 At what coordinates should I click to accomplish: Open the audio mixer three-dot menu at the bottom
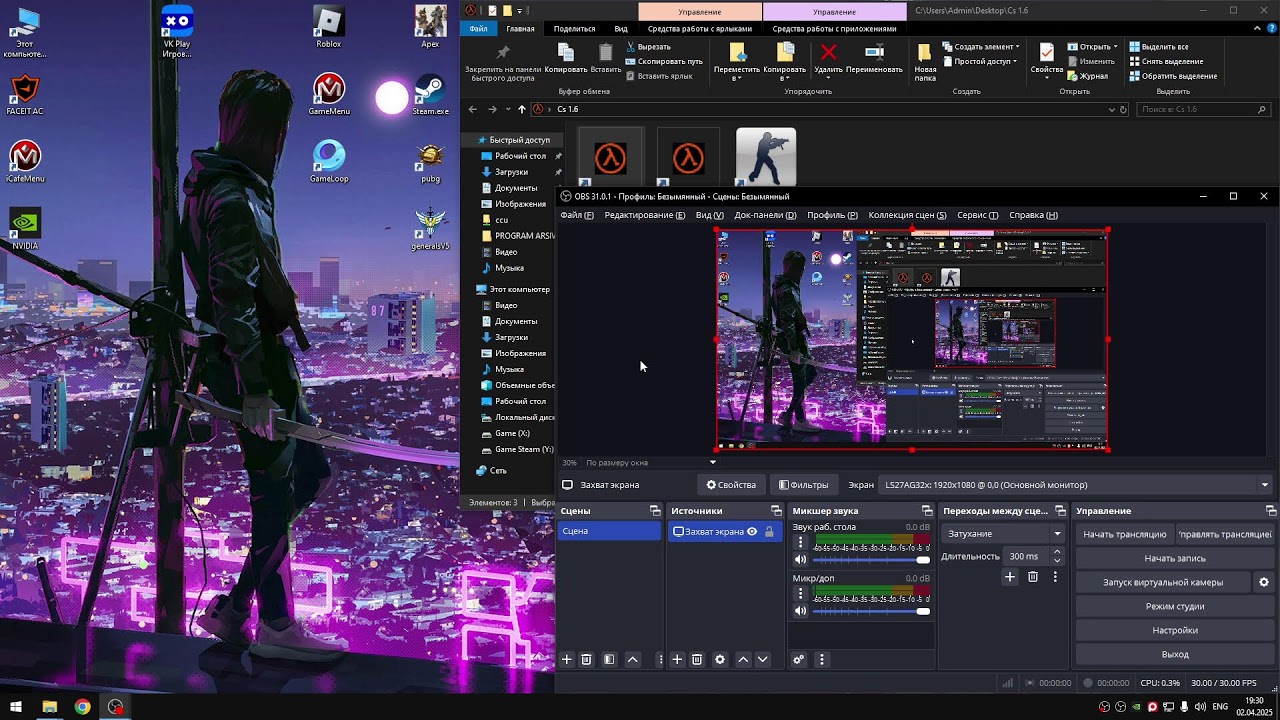pyautogui.click(x=822, y=660)
